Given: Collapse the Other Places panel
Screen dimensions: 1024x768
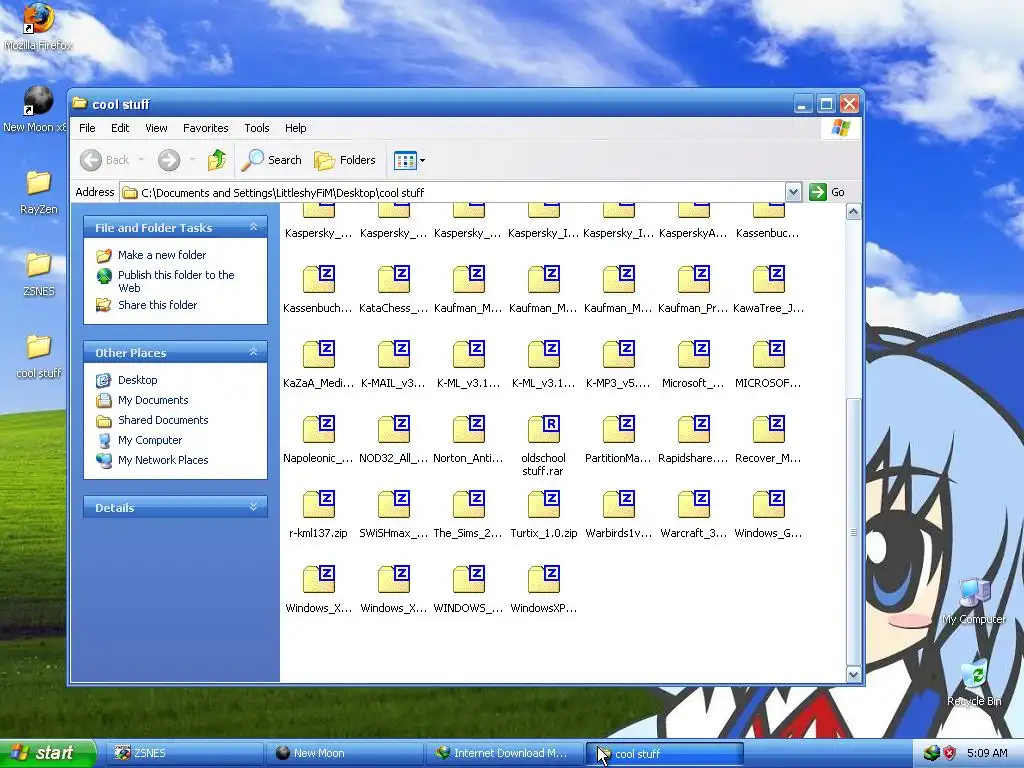Looking at the screenshot, I should tap(253, 352).
